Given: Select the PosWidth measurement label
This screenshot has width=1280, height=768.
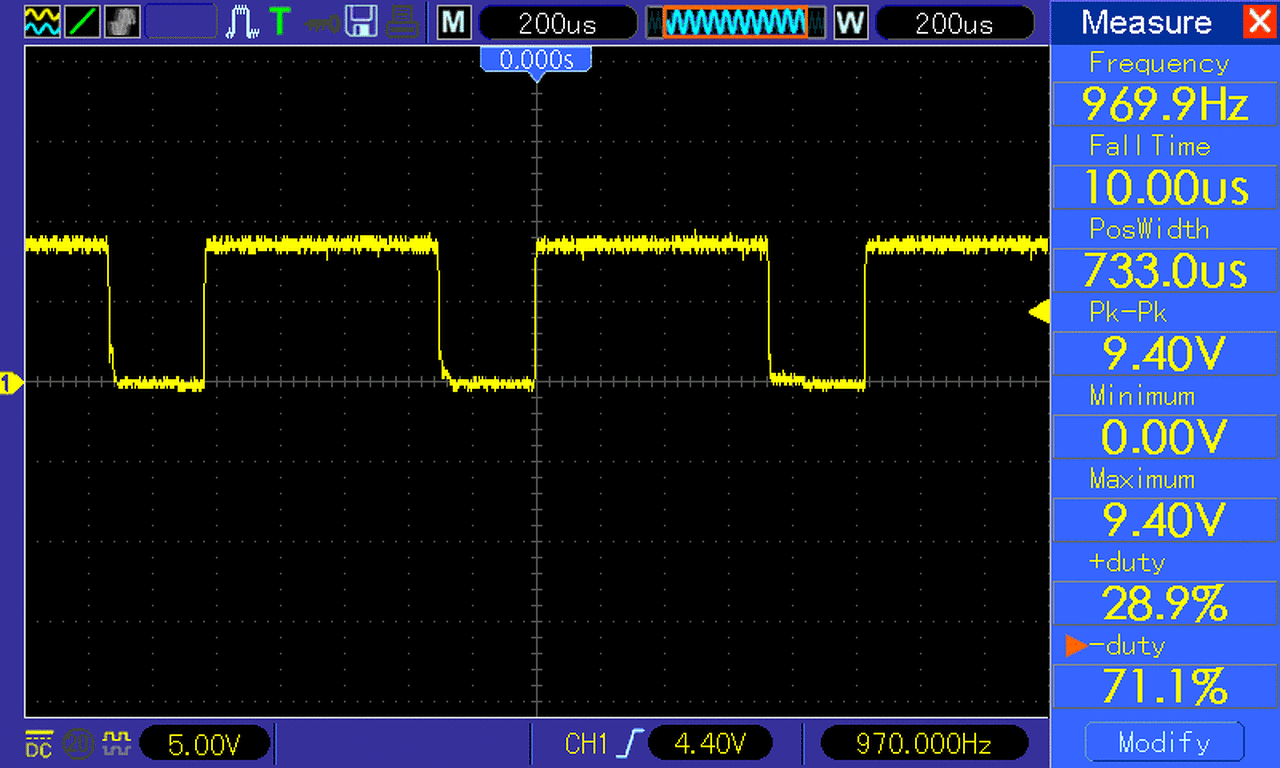Looking at the screenshot, I should [x=1149, y=229].
